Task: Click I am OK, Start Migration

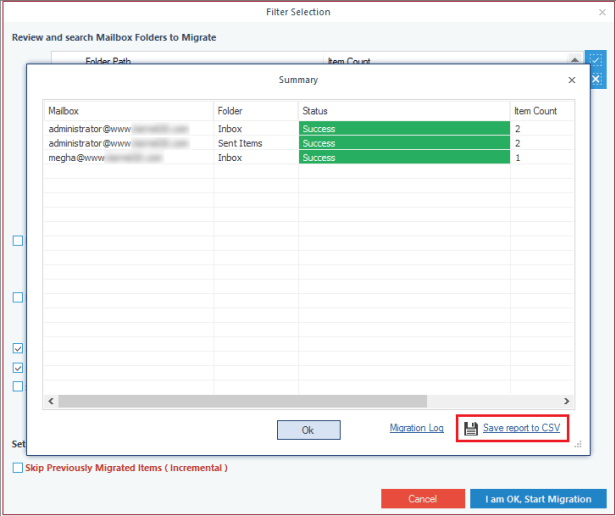Action: click(x=538, y=498)
